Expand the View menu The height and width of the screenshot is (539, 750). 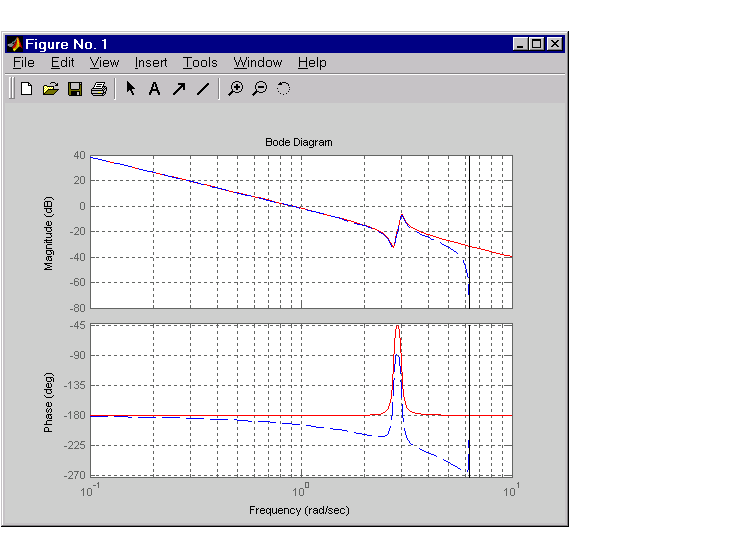point(104,62)
